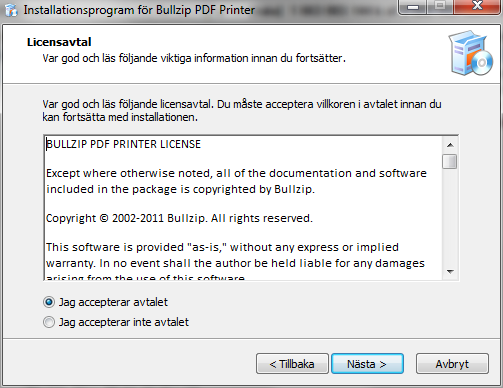Minimize the installer window

pyautogui.click(x=413, y=7)
